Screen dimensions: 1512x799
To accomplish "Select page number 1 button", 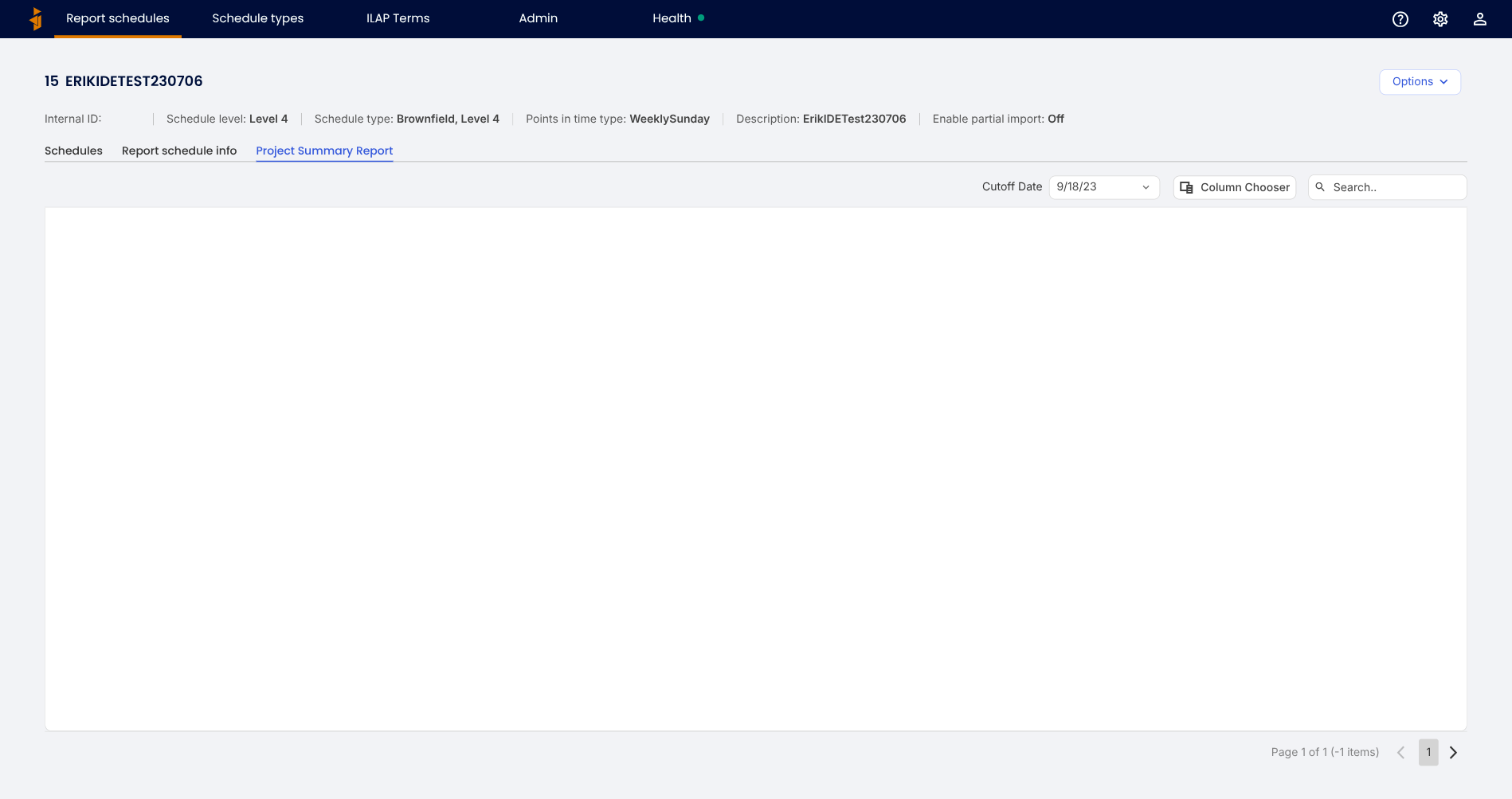I will pyautogui.click(x=1428, y=752).
